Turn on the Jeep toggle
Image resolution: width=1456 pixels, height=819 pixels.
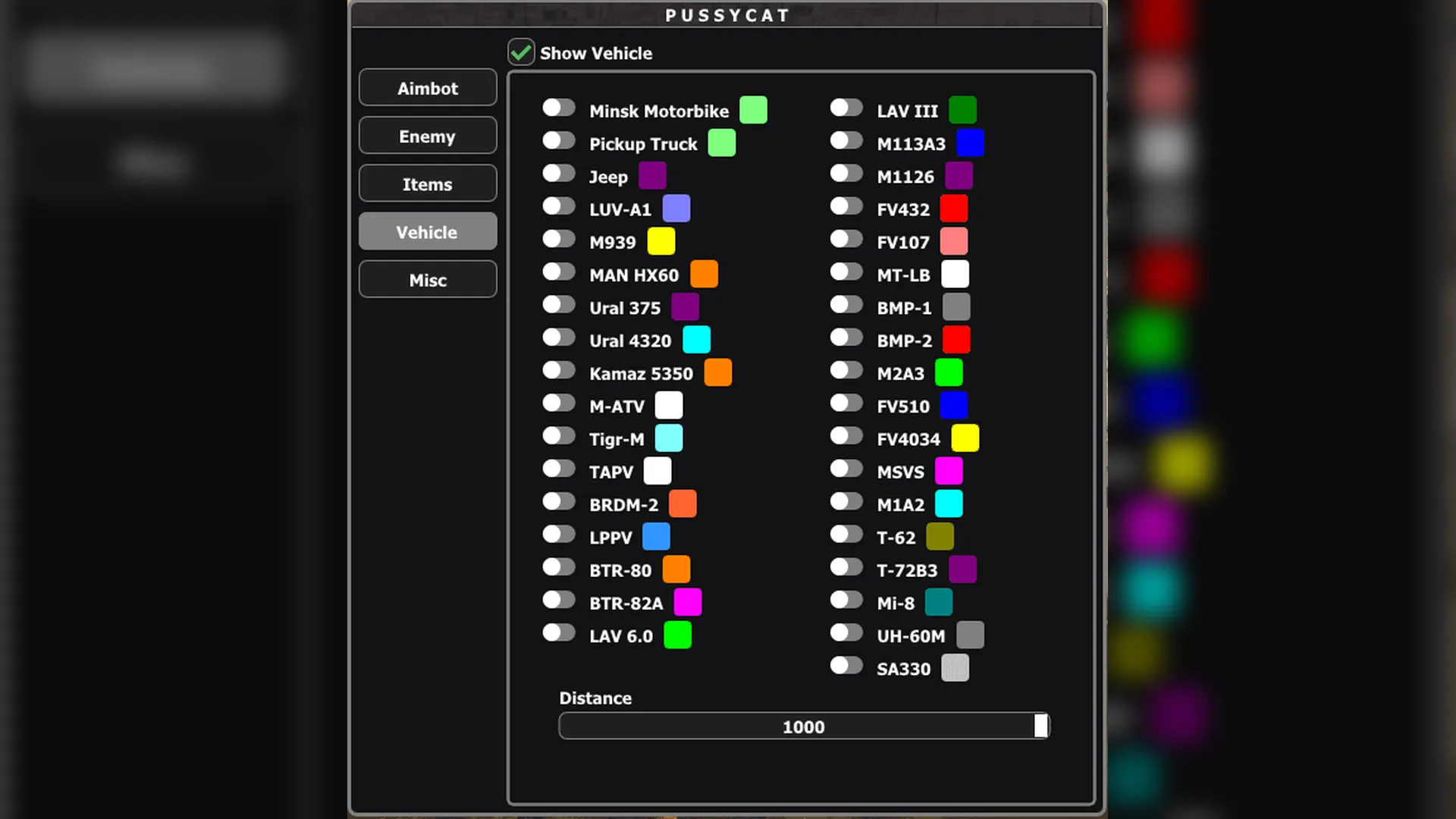559,174
